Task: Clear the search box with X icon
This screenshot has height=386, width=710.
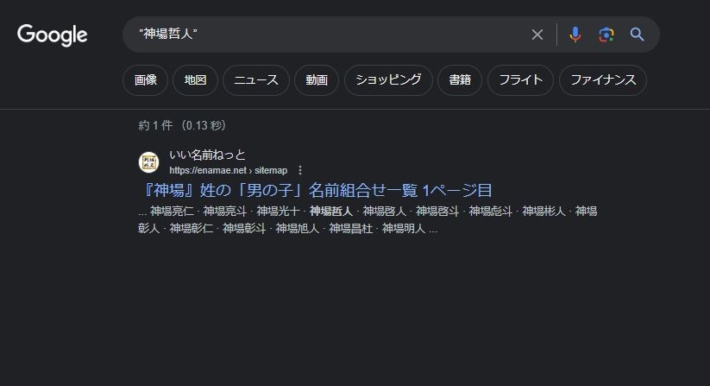Action: 537,34
